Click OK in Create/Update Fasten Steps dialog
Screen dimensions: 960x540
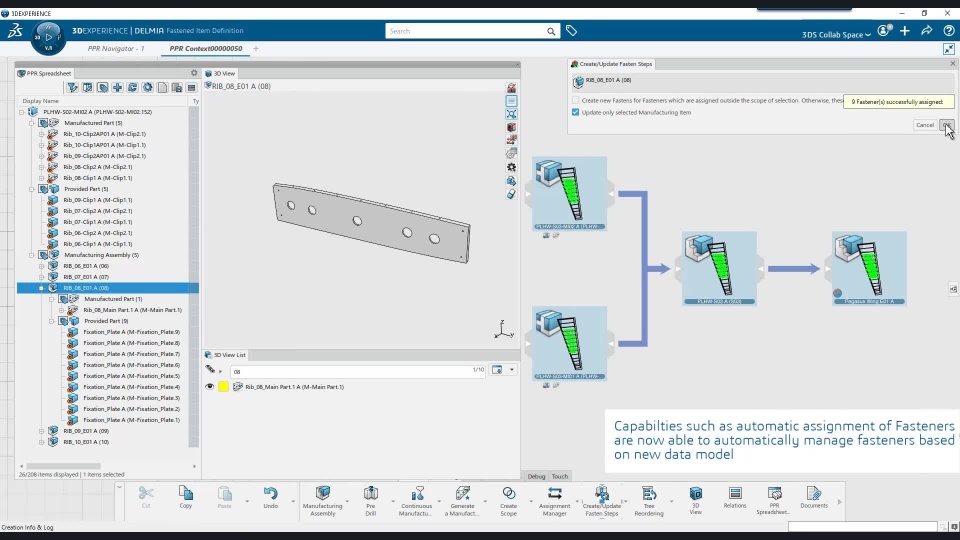pyautogui.click(x=947, y=125)
